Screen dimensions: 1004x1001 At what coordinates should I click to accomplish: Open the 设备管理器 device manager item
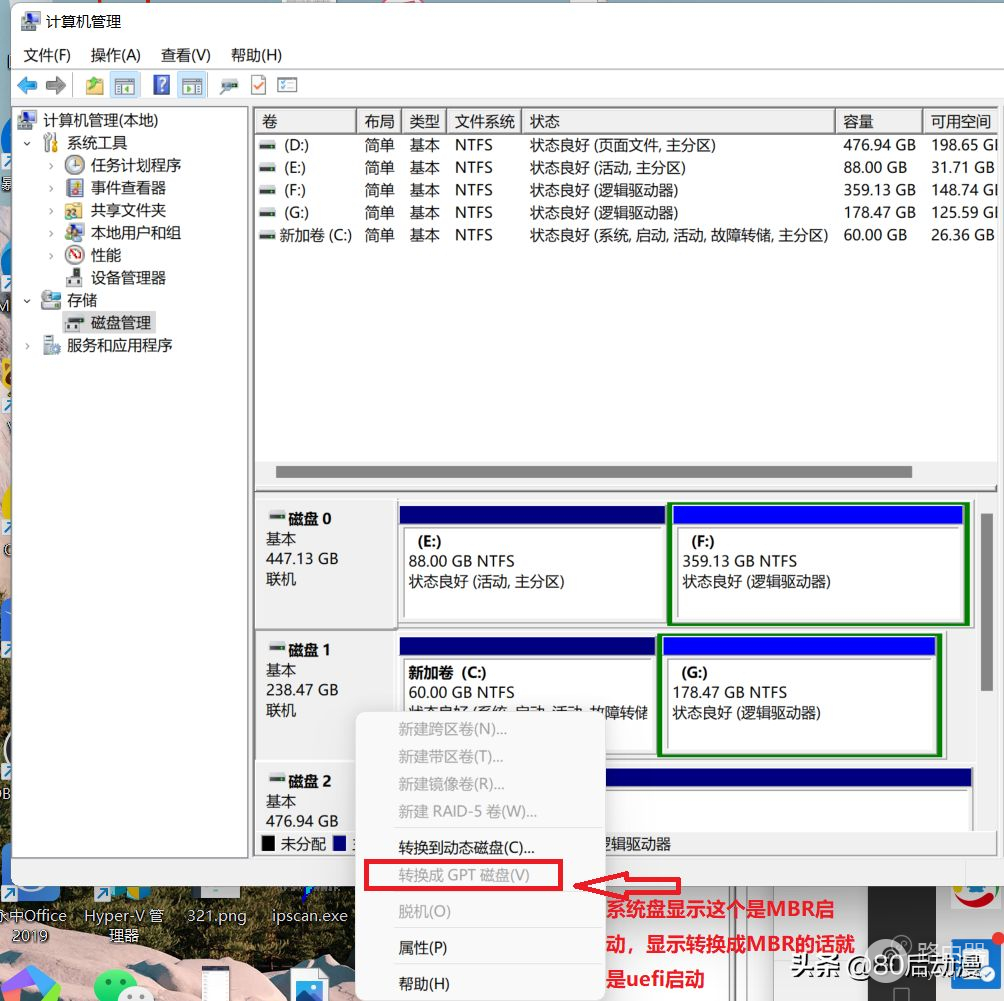tap(128, 278)
